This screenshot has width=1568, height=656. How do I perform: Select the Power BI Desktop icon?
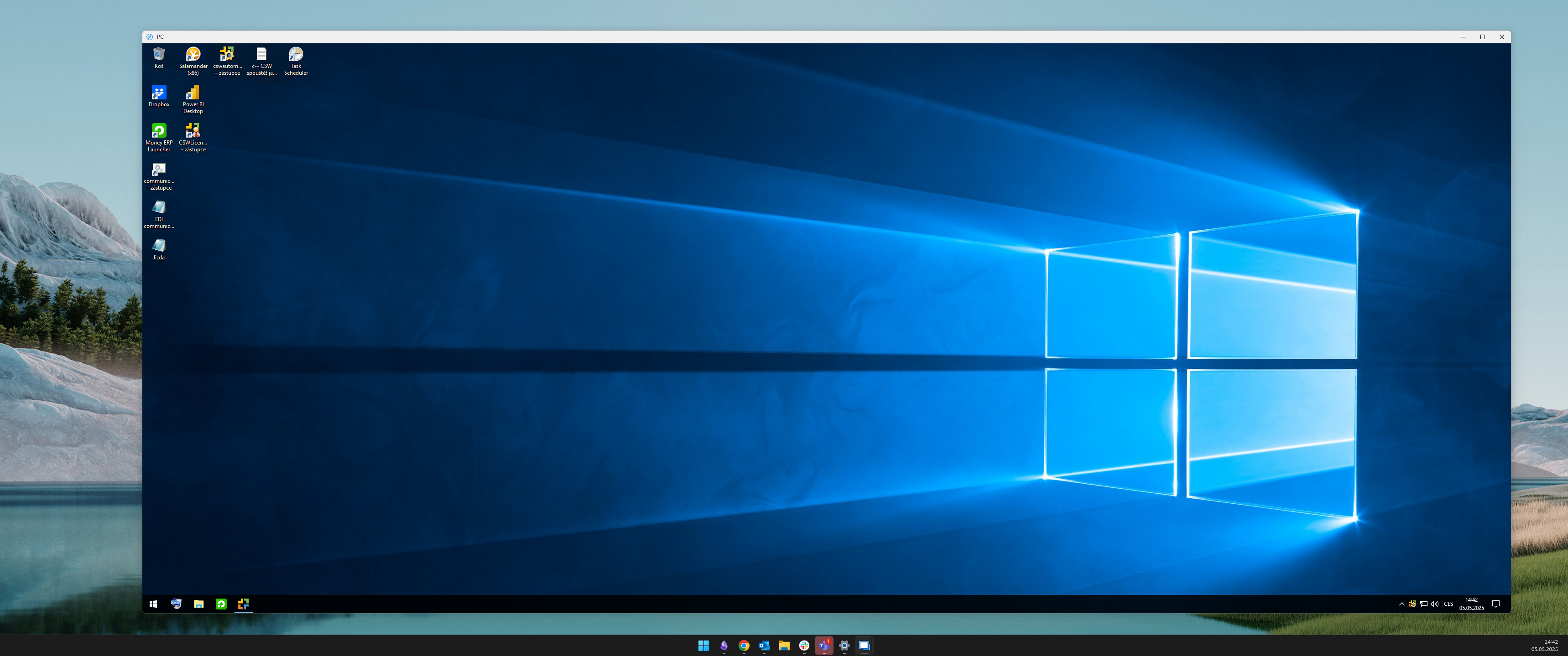(x=193, y=100)
